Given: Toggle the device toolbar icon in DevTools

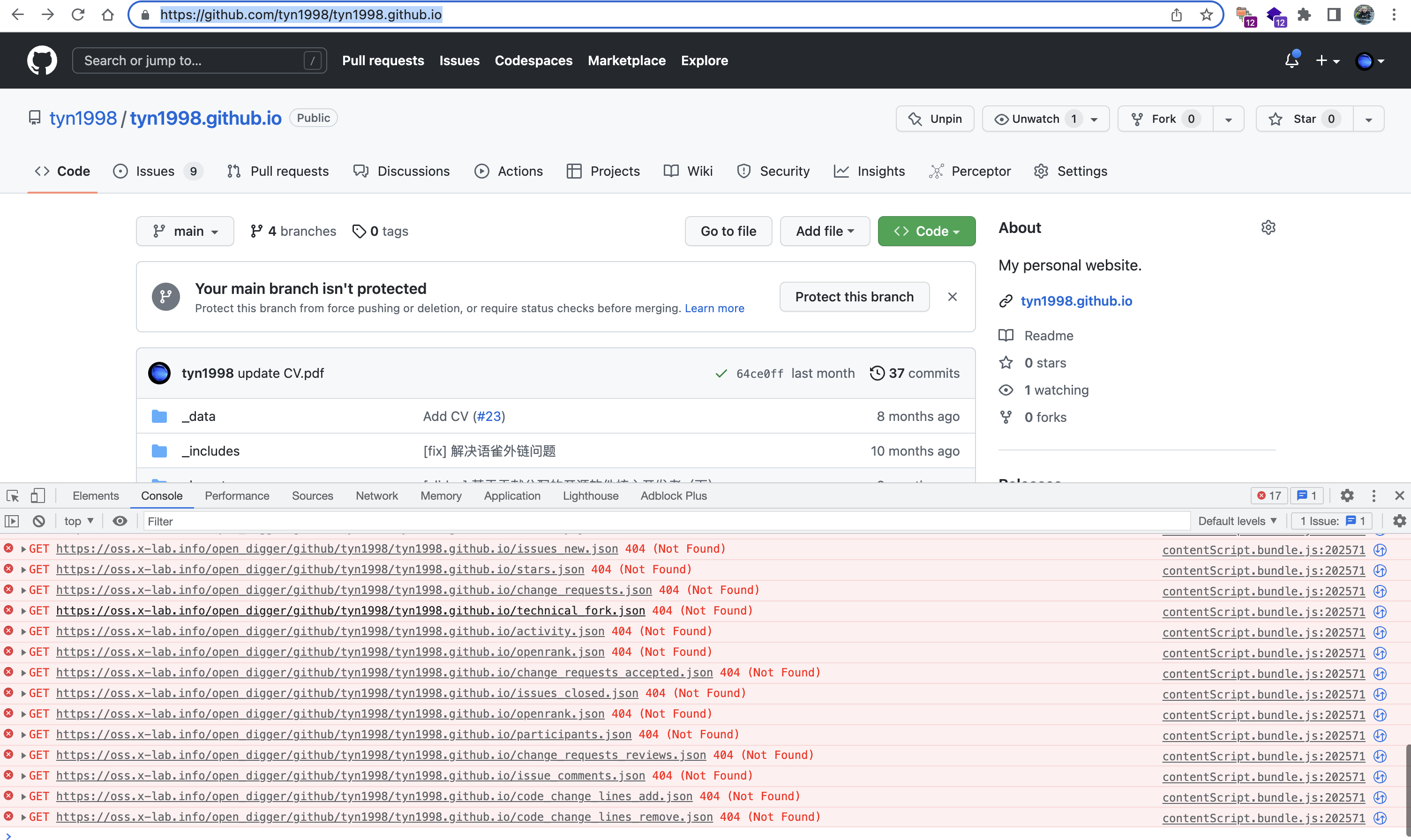Looking at the screenshot, I should point(38,496).
